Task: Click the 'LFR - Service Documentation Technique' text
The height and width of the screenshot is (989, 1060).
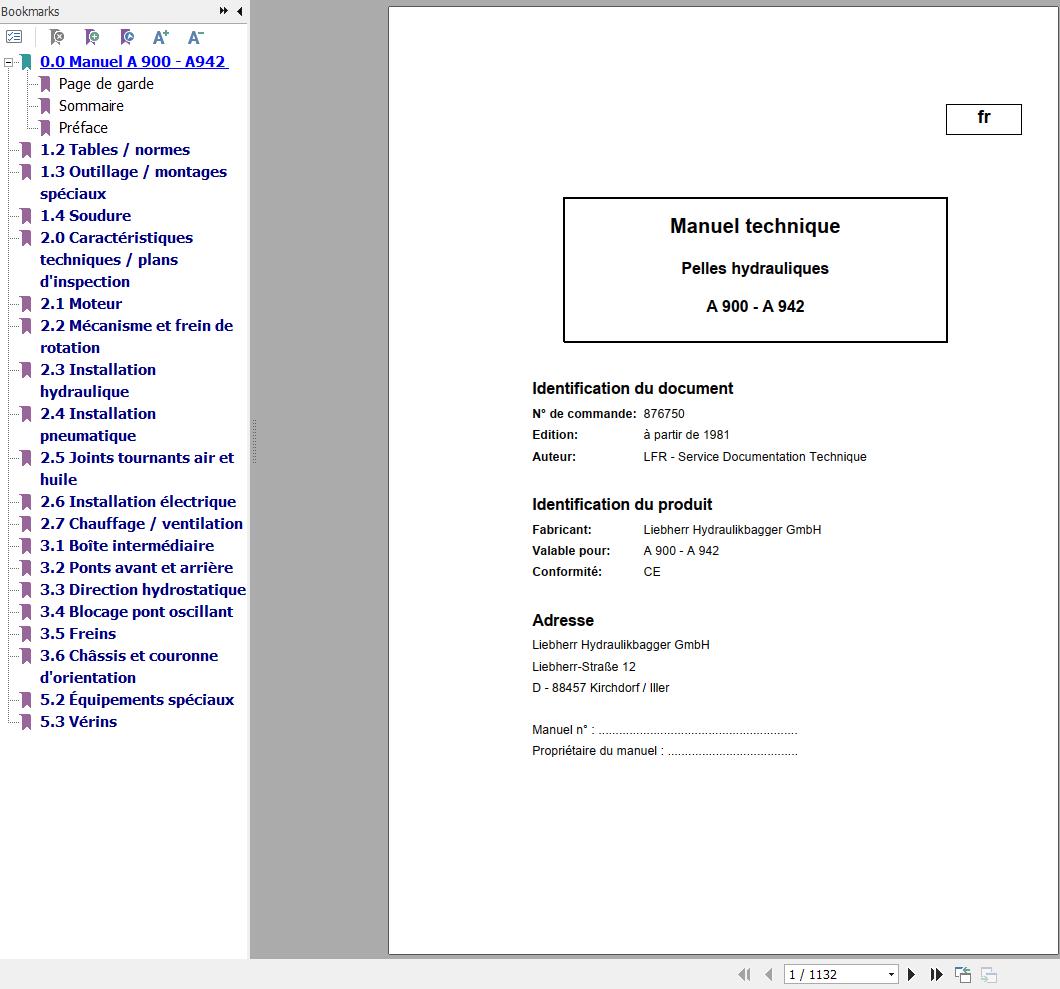Action: [x=755, y=456]
